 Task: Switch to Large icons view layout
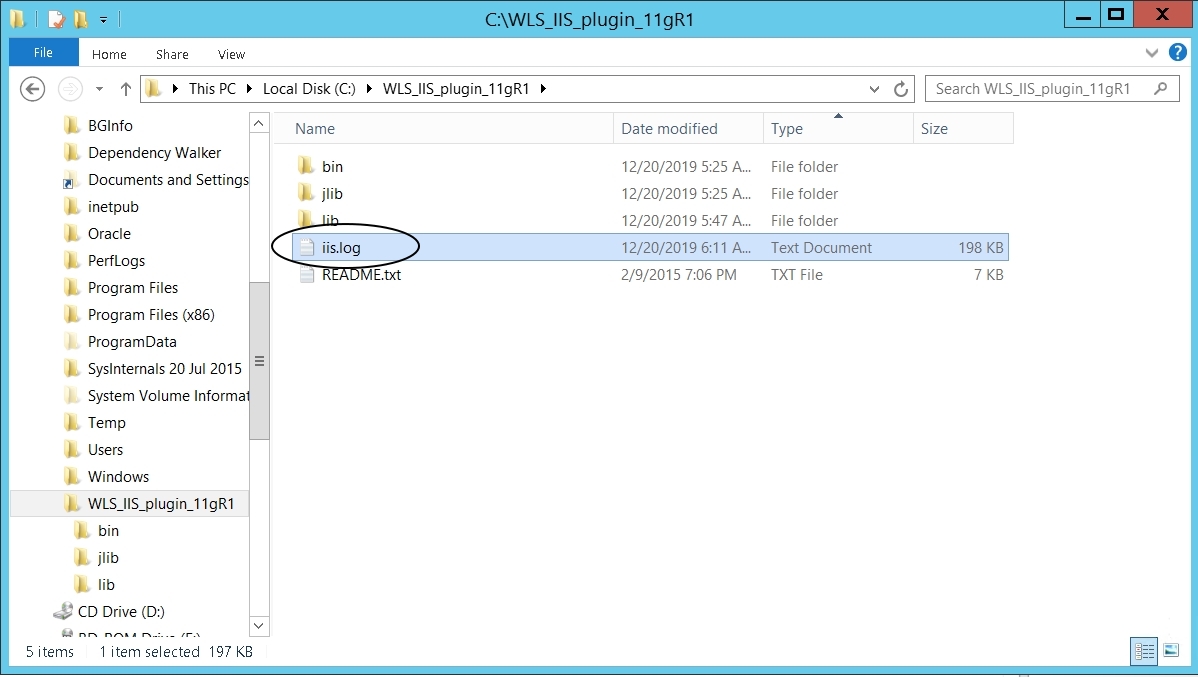(x=1170, y=650)
